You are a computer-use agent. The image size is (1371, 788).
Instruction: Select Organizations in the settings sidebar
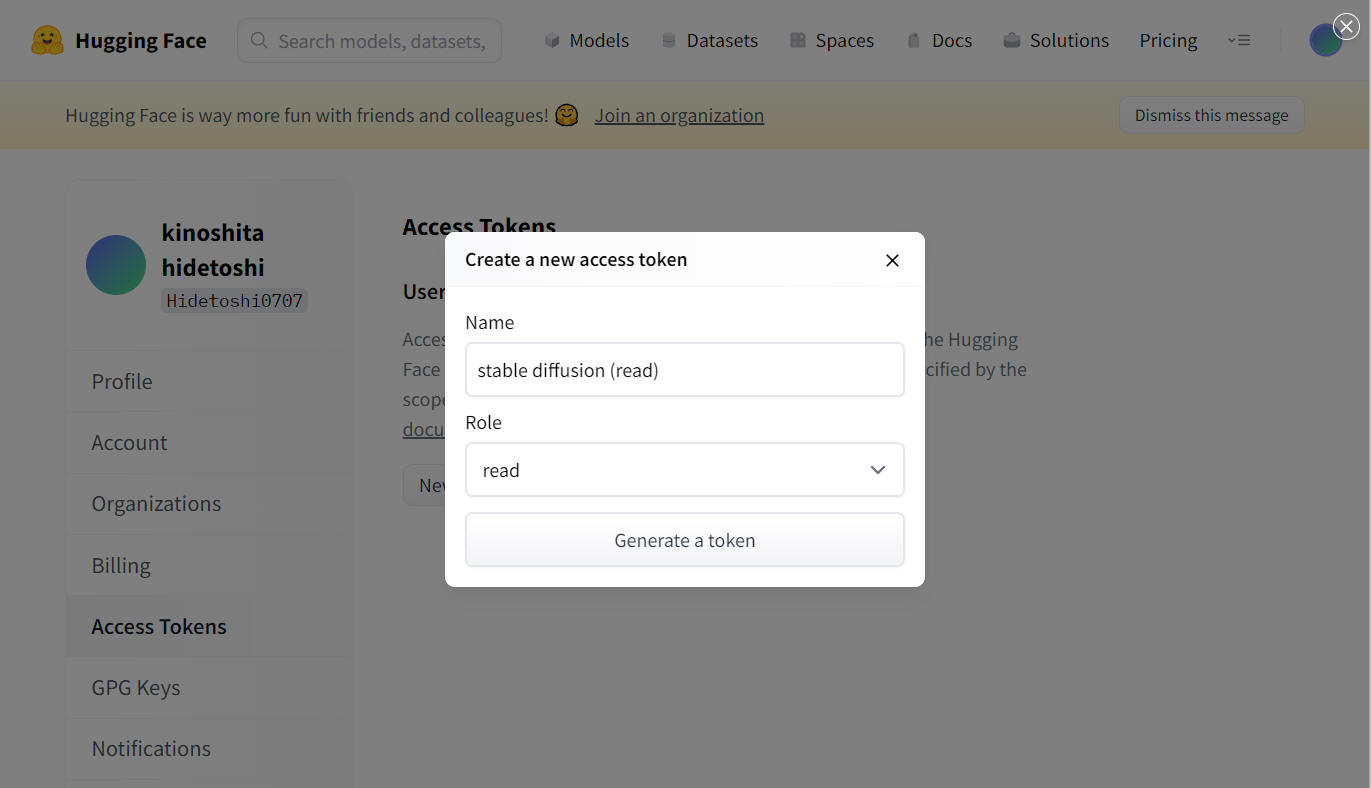(209, 503)
